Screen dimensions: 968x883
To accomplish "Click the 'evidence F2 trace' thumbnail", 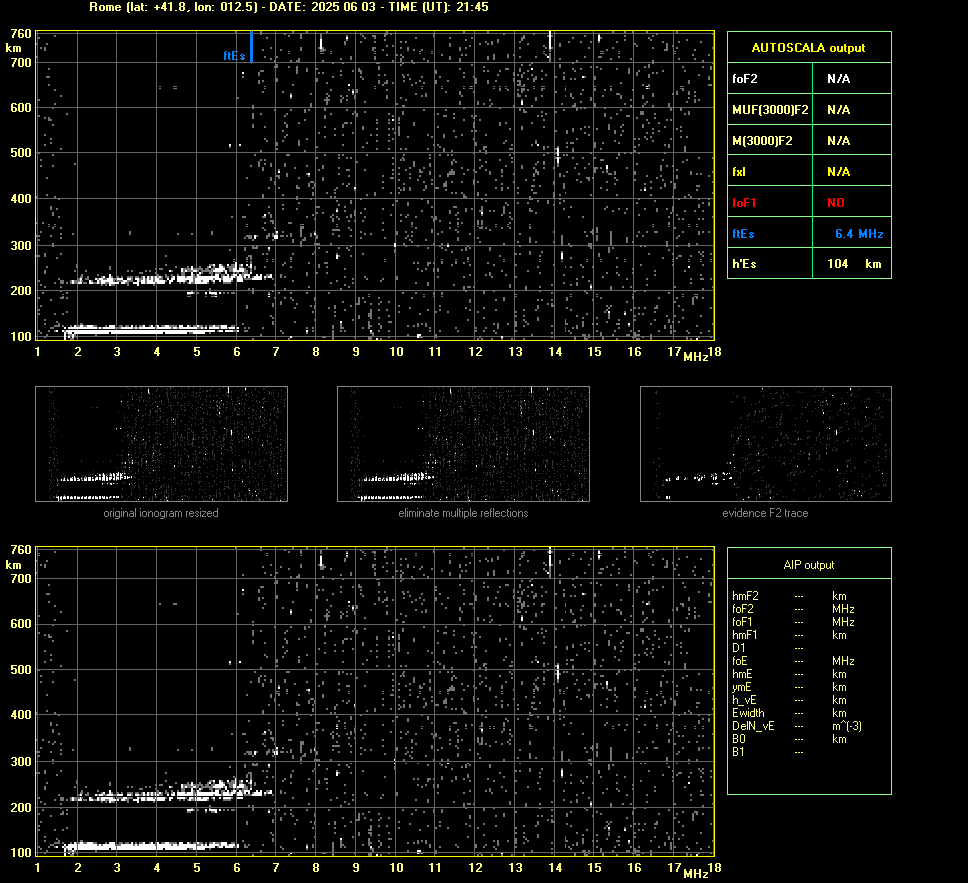I will [766, 444].
